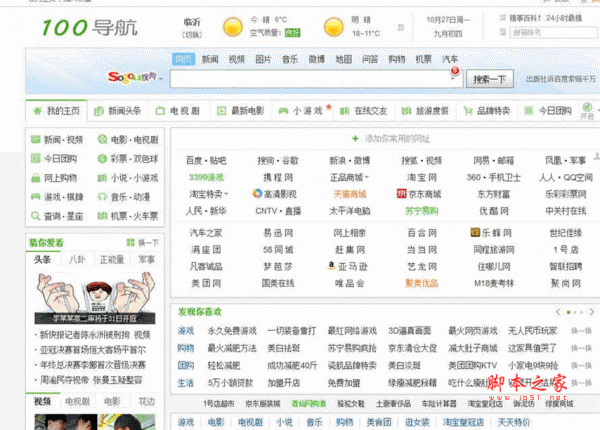
Task: Click the 购物 category label
Action: [186, 349]
